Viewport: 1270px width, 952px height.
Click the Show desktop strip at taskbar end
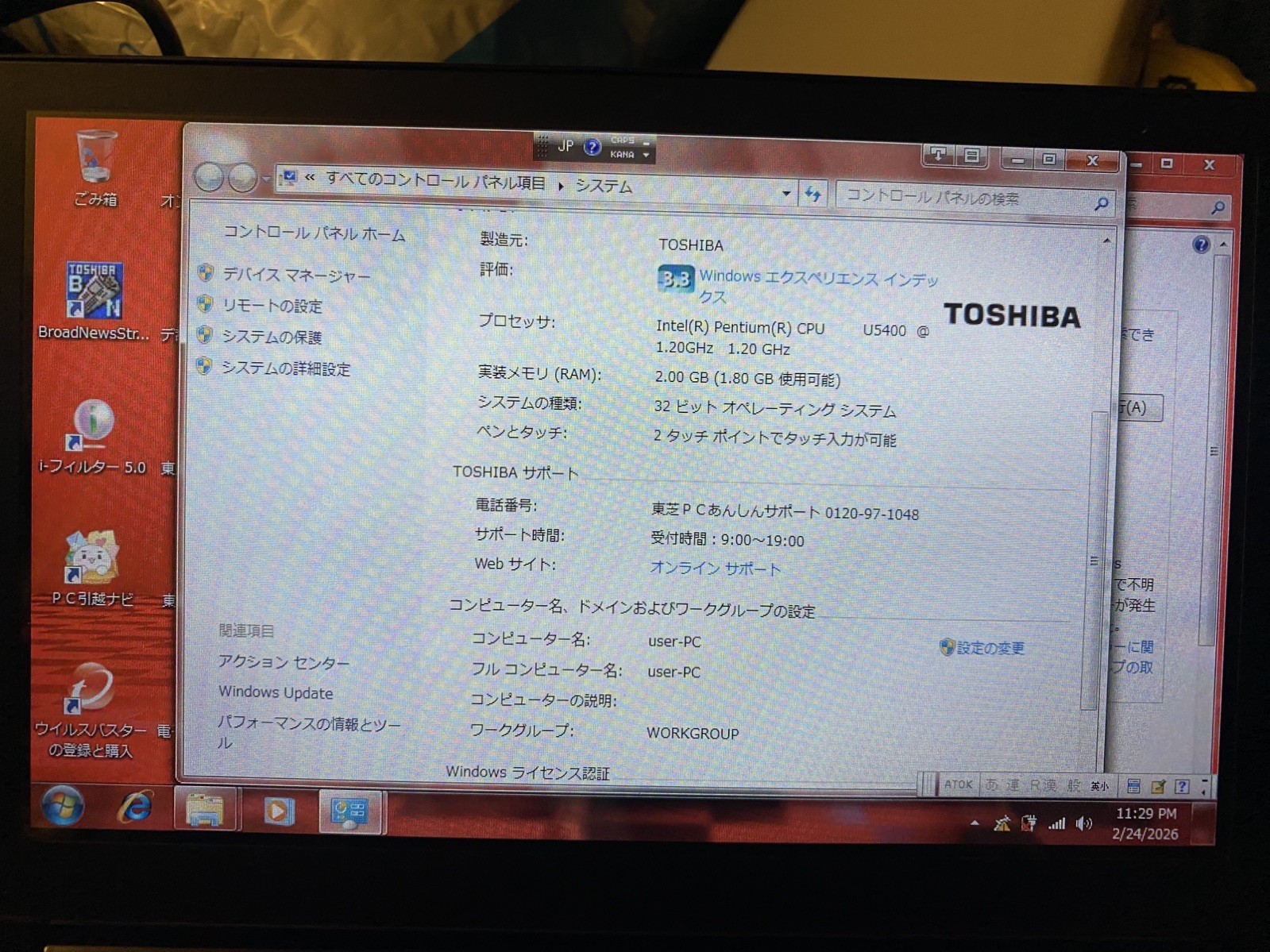[x=1205, y=823]
